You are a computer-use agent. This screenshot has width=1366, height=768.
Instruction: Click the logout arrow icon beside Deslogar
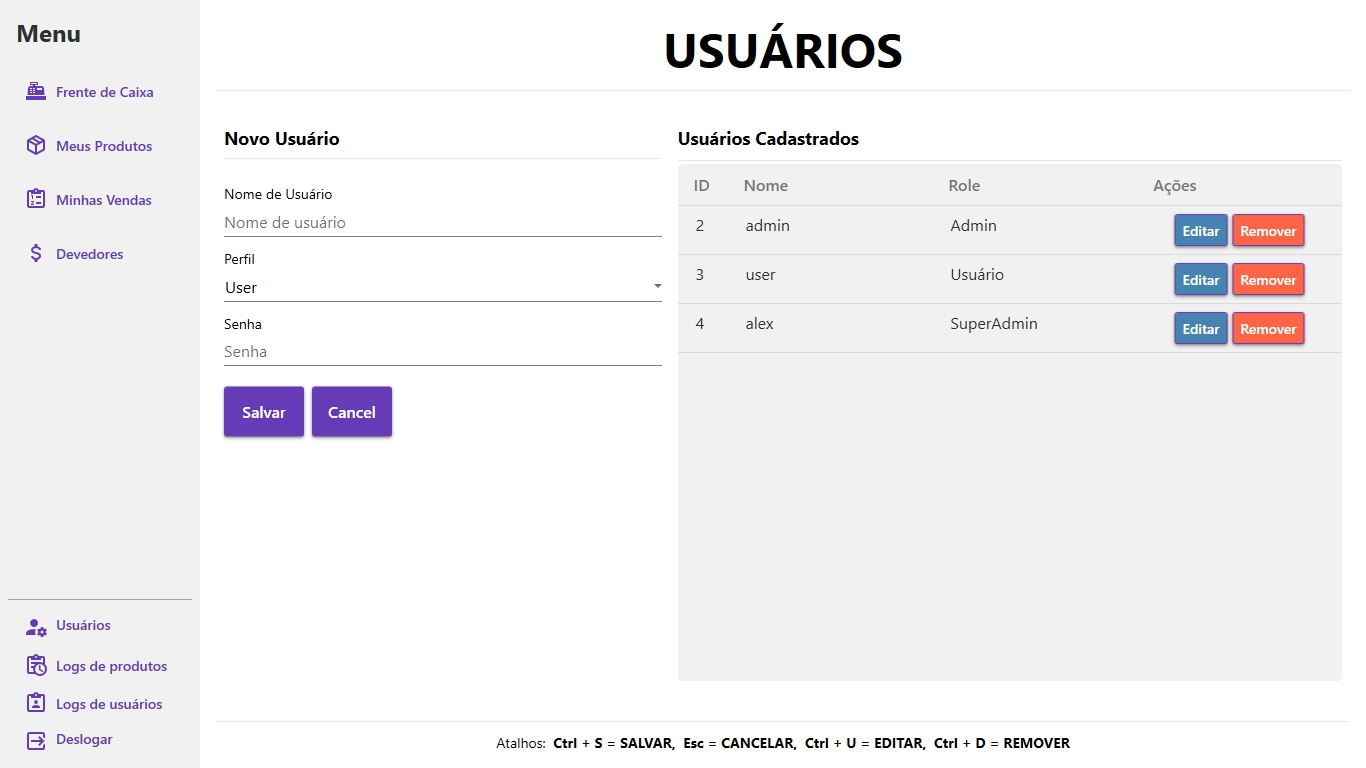coord(36,740)
